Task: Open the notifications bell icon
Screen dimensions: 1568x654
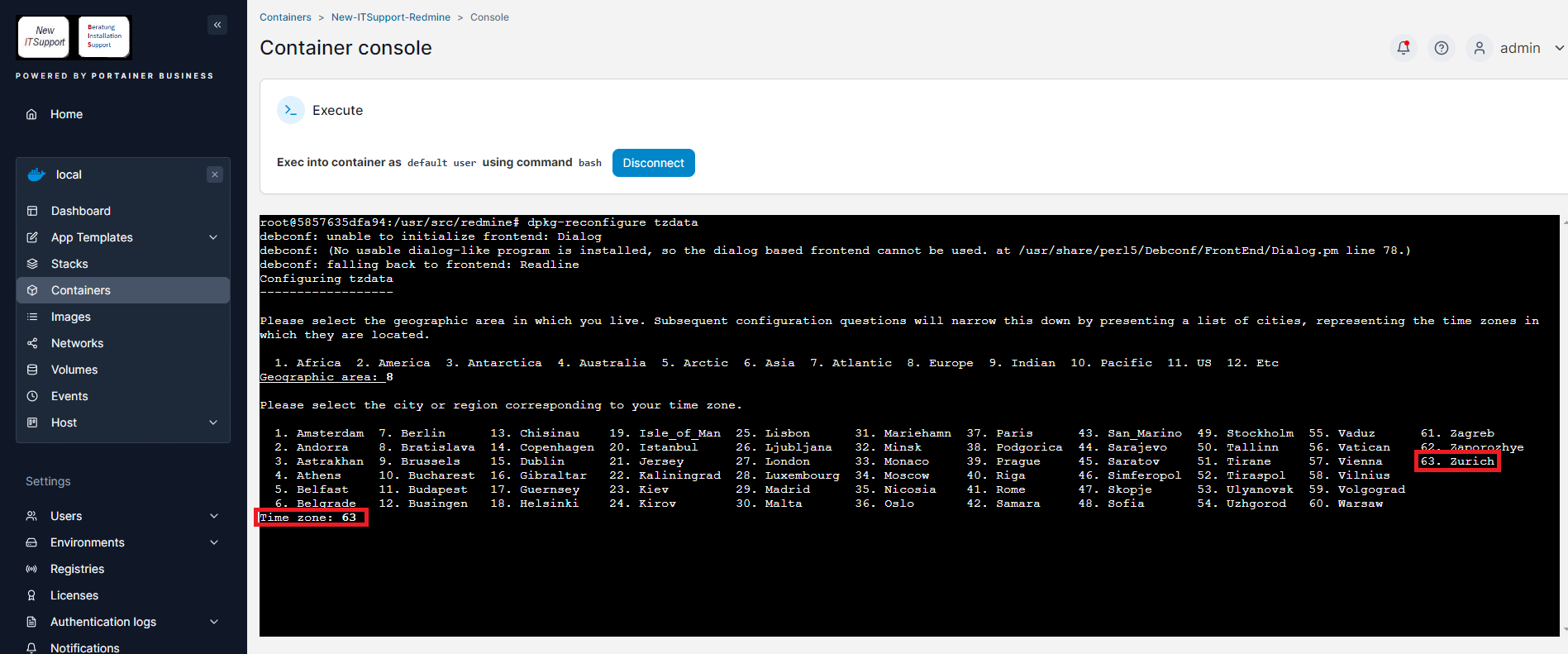Action: [1403, 48]
